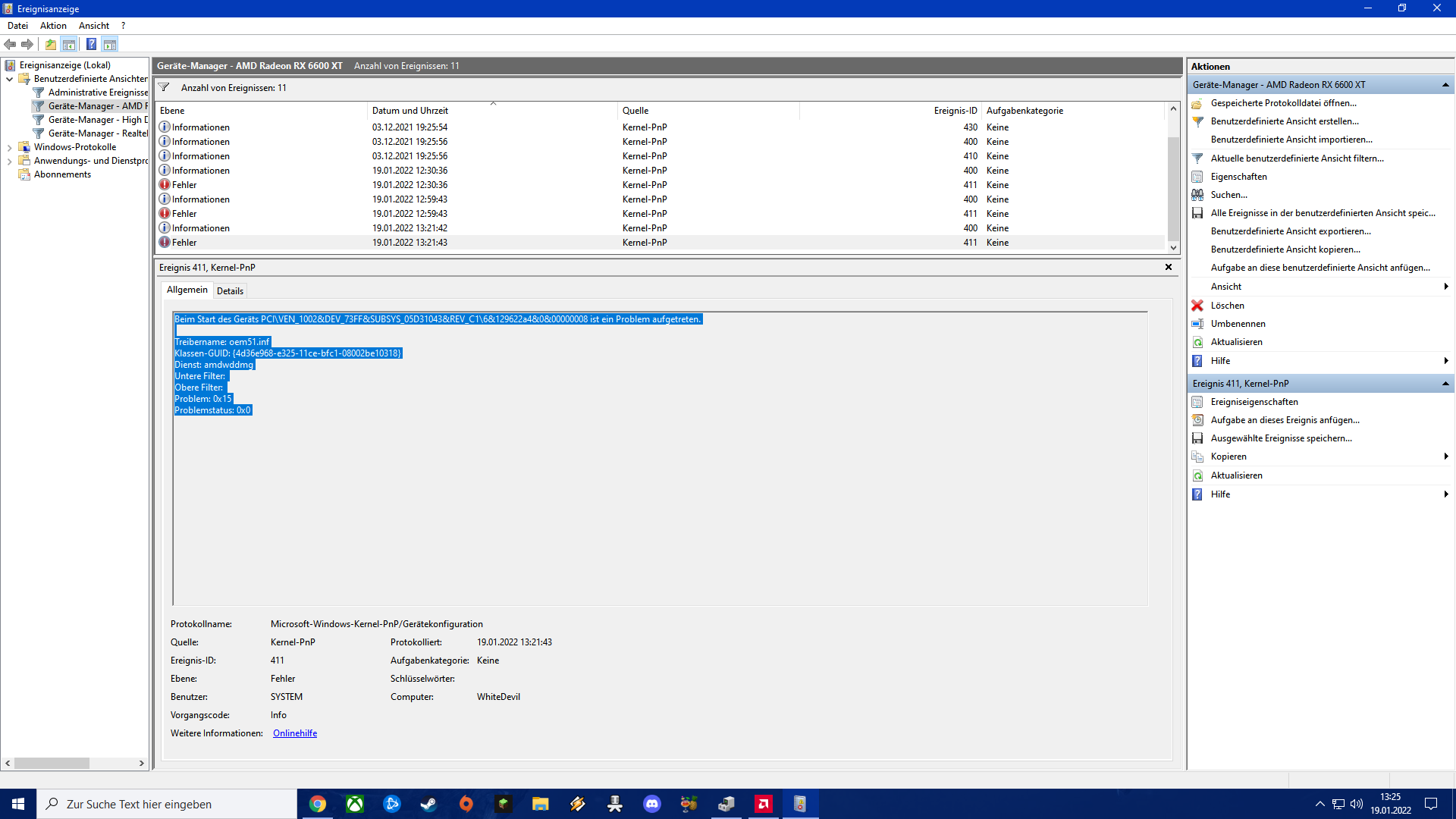Close the Ereignis 411 preview pane
The width and height of the screenshot is (1456, 819).
[1169, 267]
